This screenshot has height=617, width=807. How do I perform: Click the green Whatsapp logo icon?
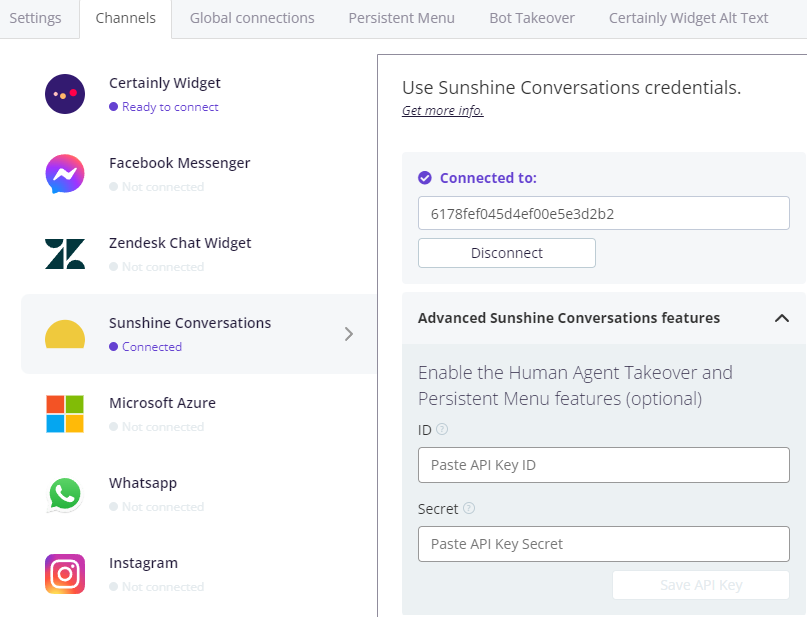65,494
